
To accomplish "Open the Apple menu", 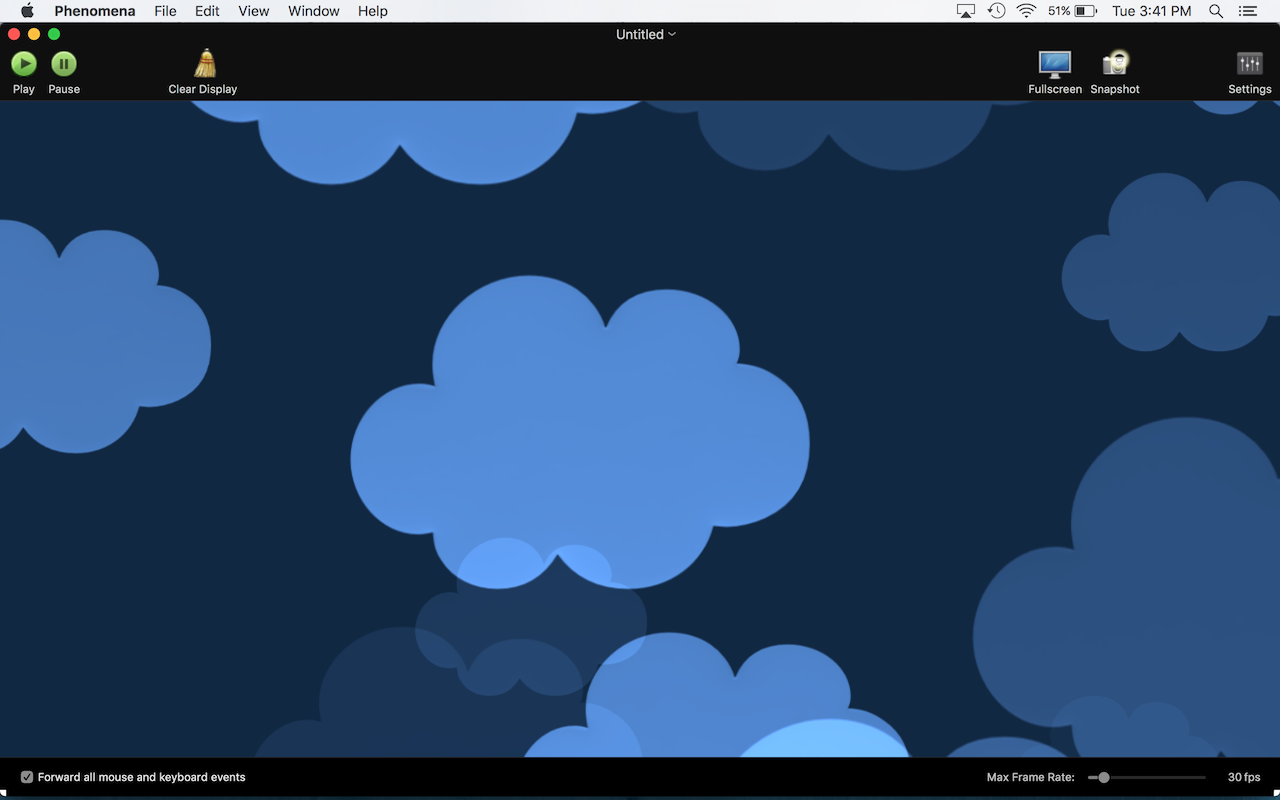I will 27,11.
